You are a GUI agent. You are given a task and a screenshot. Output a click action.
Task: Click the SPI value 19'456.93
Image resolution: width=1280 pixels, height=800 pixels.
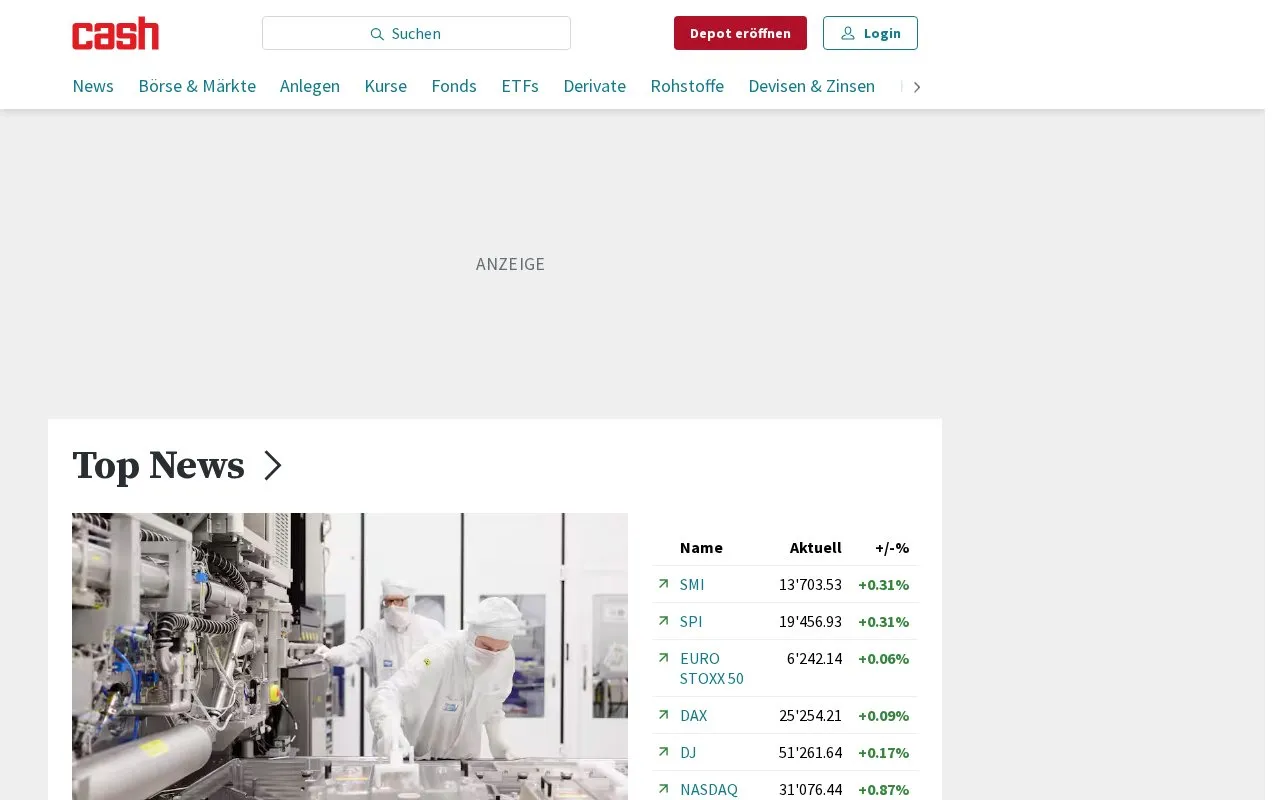click(x=810, y=621)
